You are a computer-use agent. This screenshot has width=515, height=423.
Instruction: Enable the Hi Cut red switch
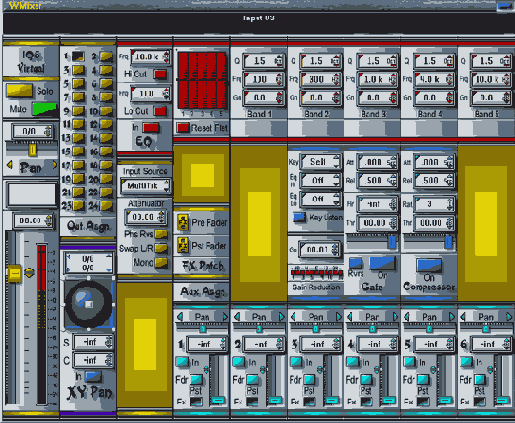coord(160,74)
